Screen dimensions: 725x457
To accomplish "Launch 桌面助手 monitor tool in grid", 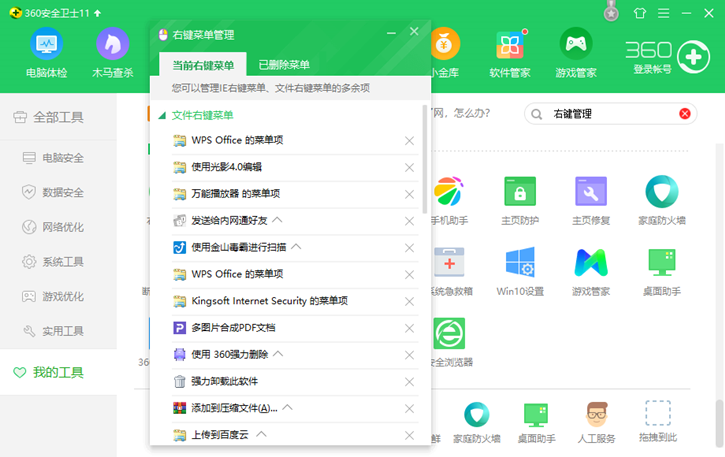I will (x=662, y=262).
